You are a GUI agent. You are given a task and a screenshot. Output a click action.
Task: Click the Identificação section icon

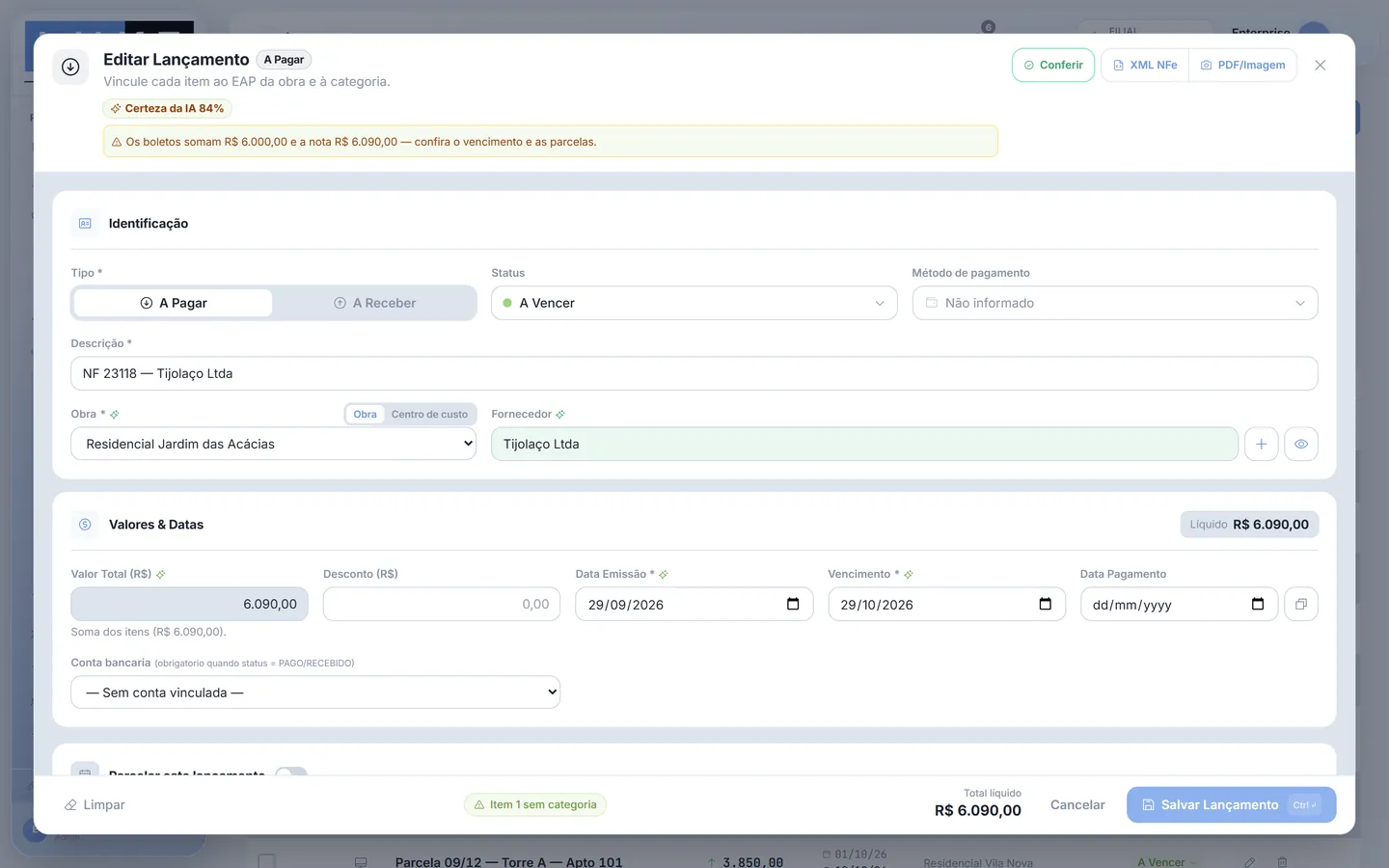85,224
